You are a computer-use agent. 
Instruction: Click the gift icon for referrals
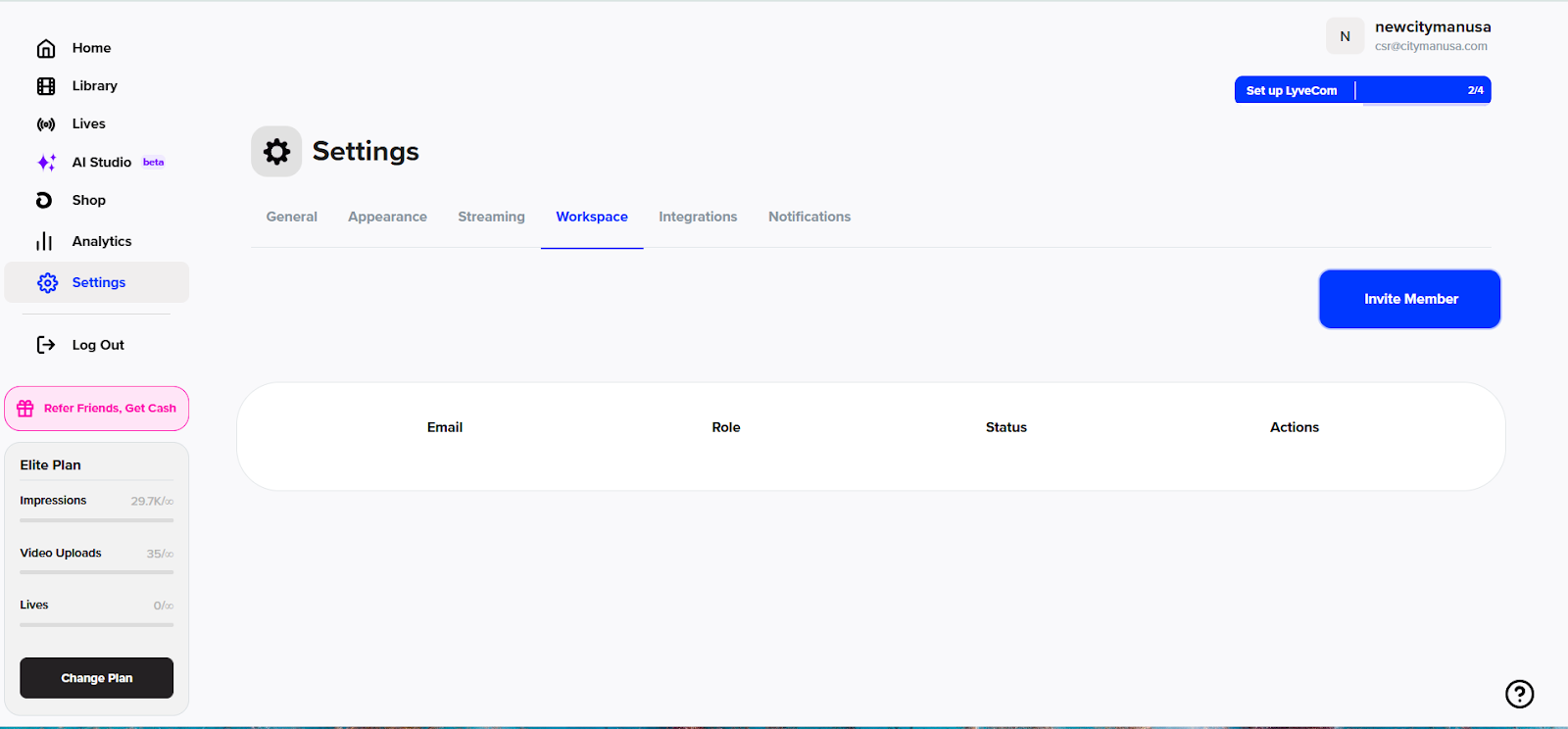coord(25,409)
